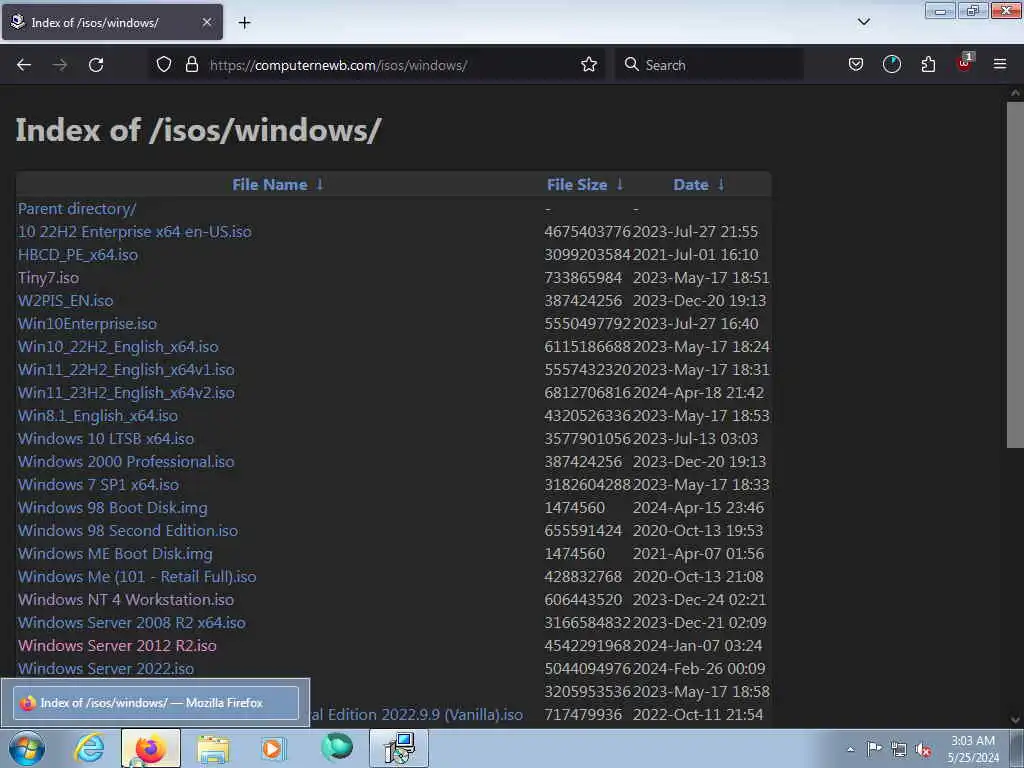Click Windows 10 LTSB x64.iso
This screenshot has height=768, width=1024.
point(106,439)
